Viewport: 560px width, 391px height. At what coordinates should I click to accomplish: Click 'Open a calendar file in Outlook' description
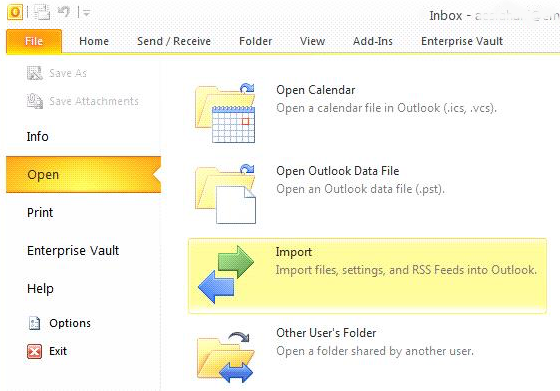pos(386,108)
